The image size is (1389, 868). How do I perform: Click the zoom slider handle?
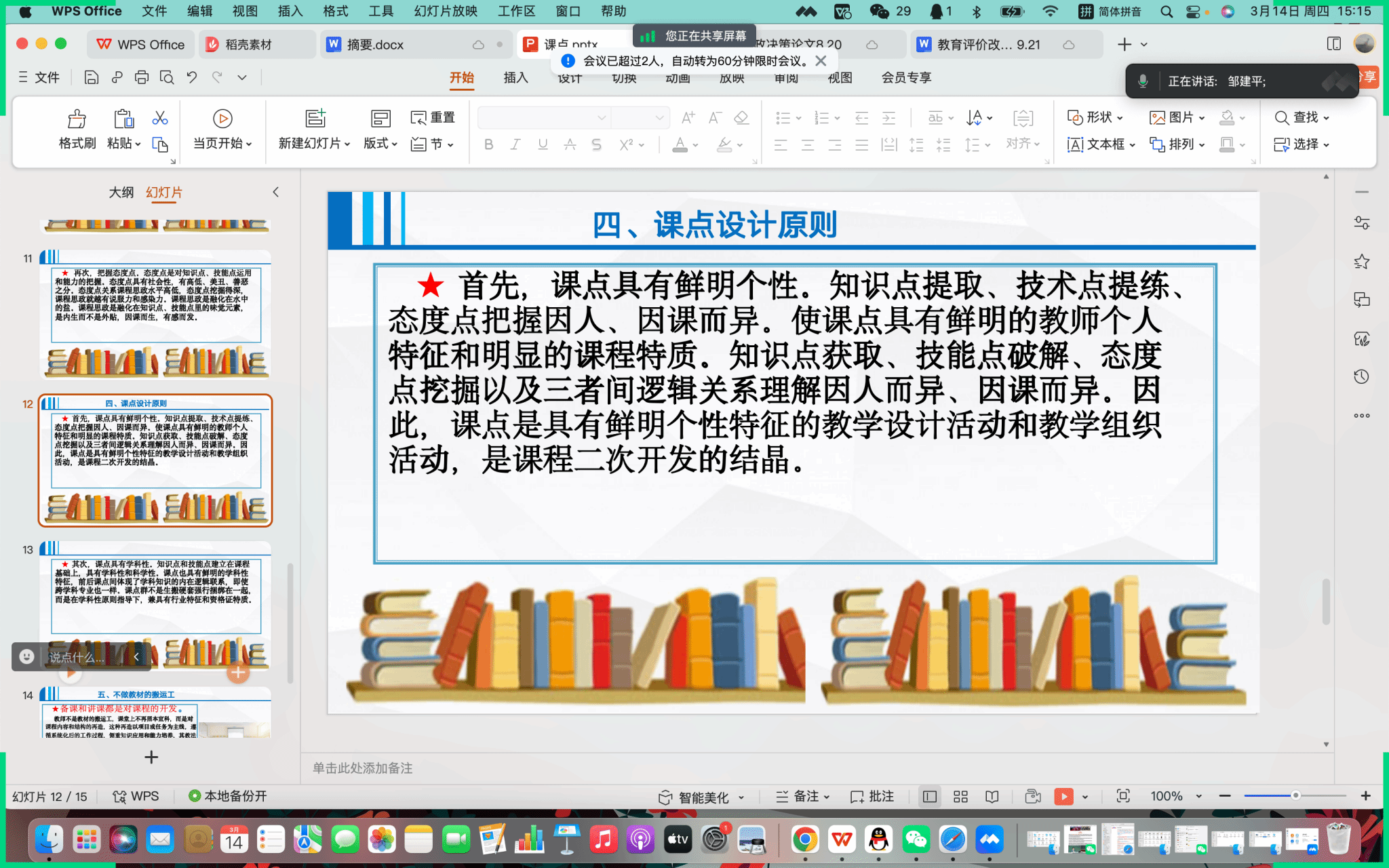coord(1295,795)
